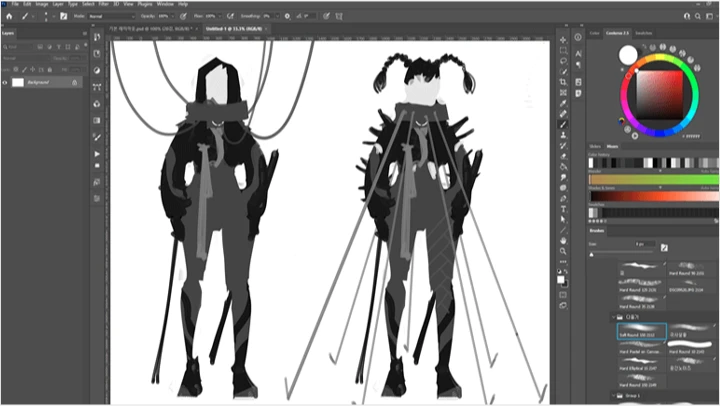The height and width of the screenshot is (406, 720).
Task: Click the layer filter search field
Action: [x=17, y=47]
